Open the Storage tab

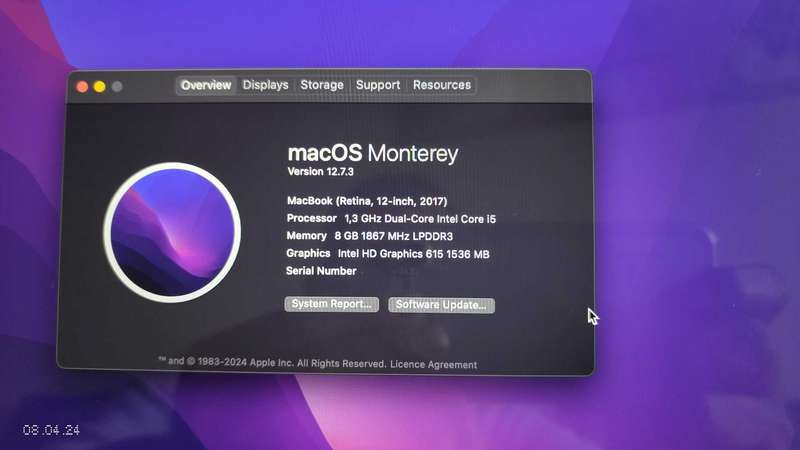pyautogui.click(x=322, y=85)
